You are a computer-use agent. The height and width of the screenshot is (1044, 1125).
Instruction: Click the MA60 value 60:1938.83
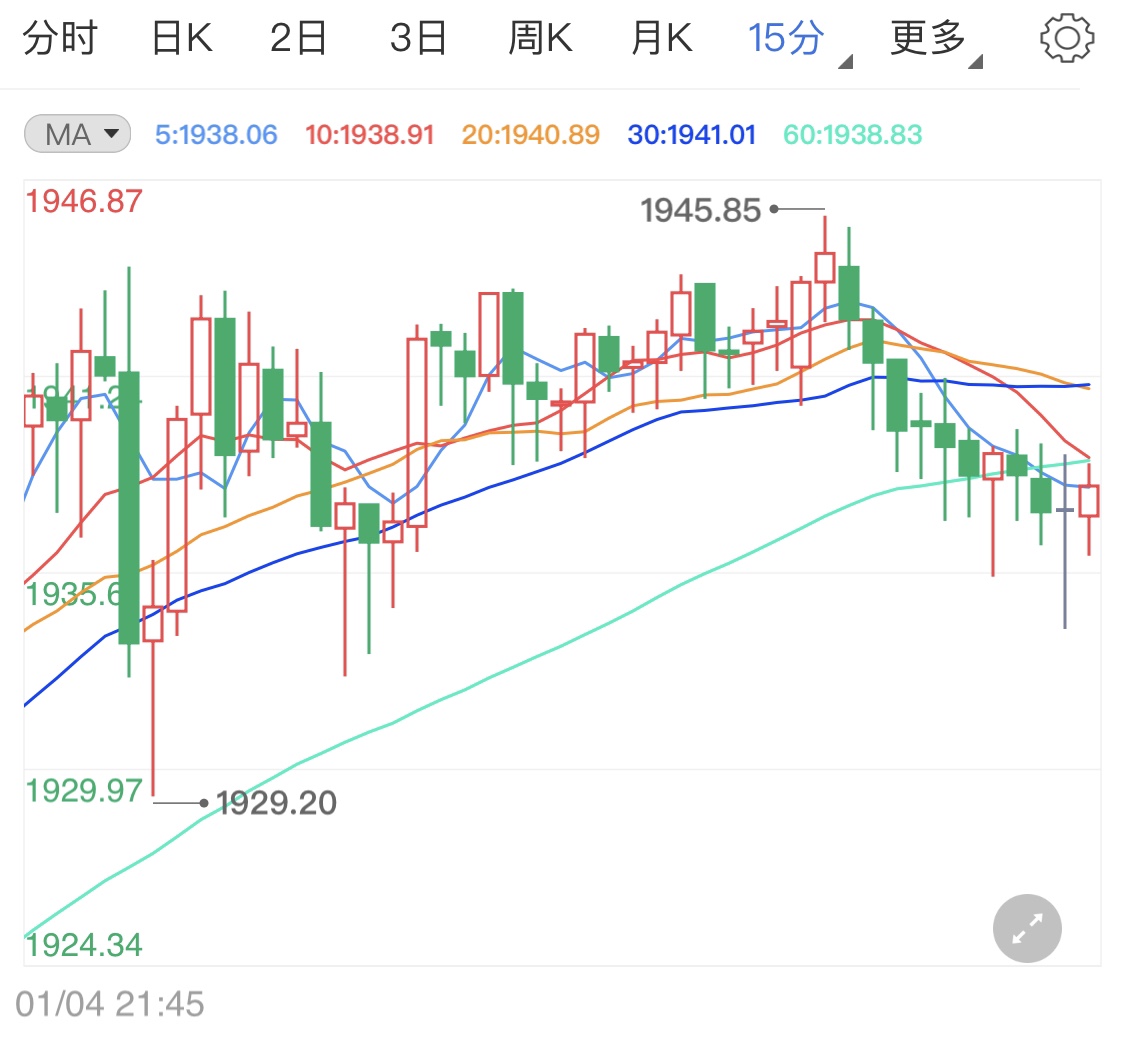click(852, 134)
